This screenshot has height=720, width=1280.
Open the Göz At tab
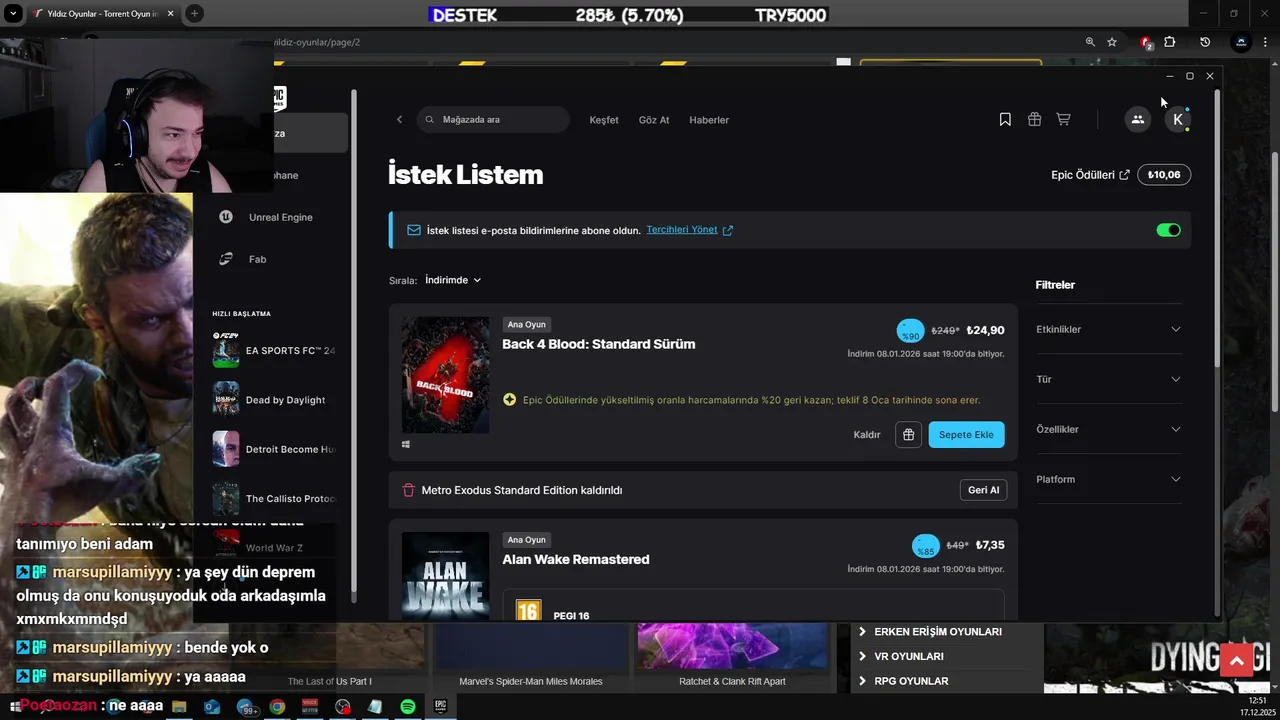tap(654, 120)
